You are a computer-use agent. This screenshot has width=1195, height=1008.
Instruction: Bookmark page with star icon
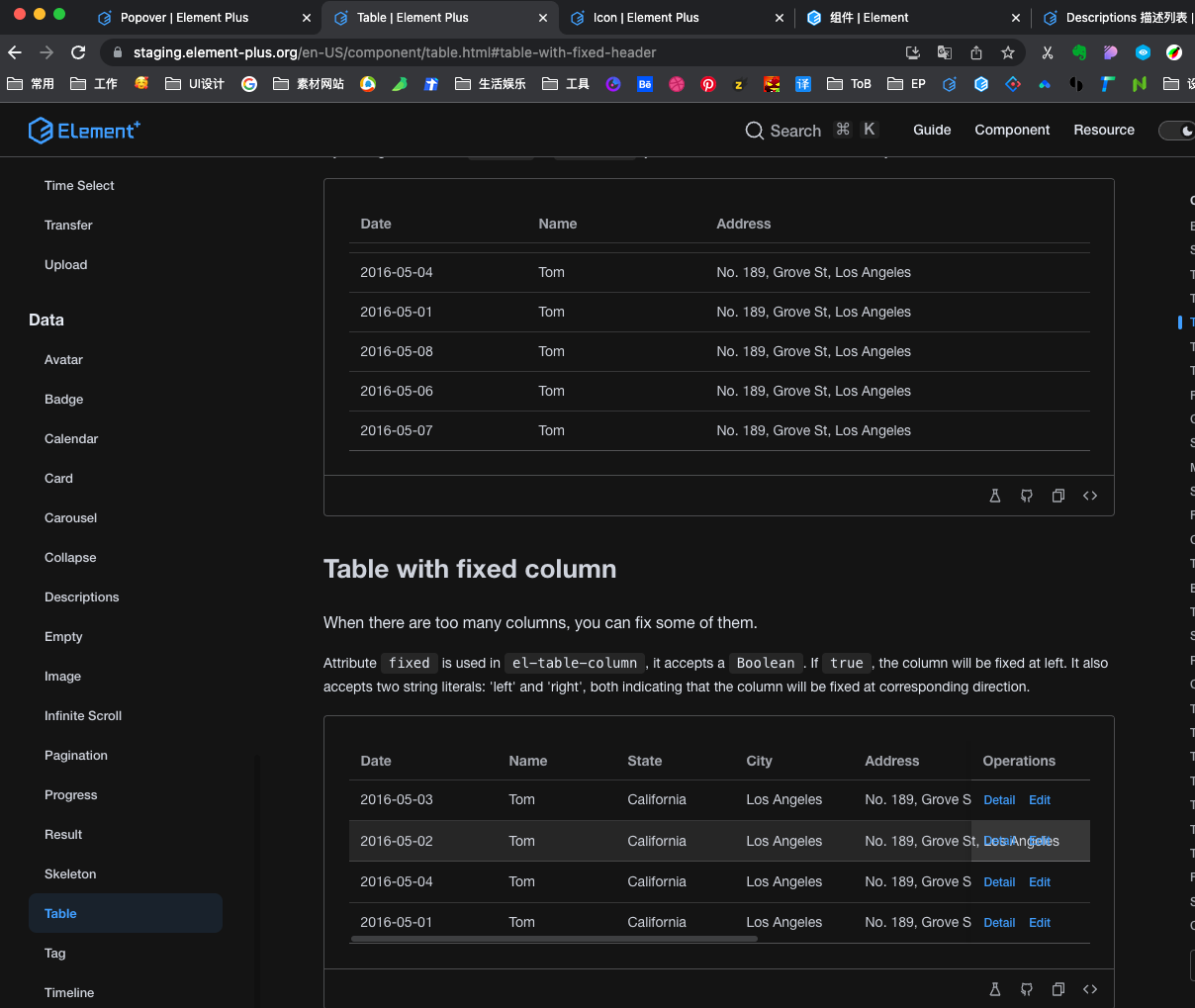pos(1008,52)
